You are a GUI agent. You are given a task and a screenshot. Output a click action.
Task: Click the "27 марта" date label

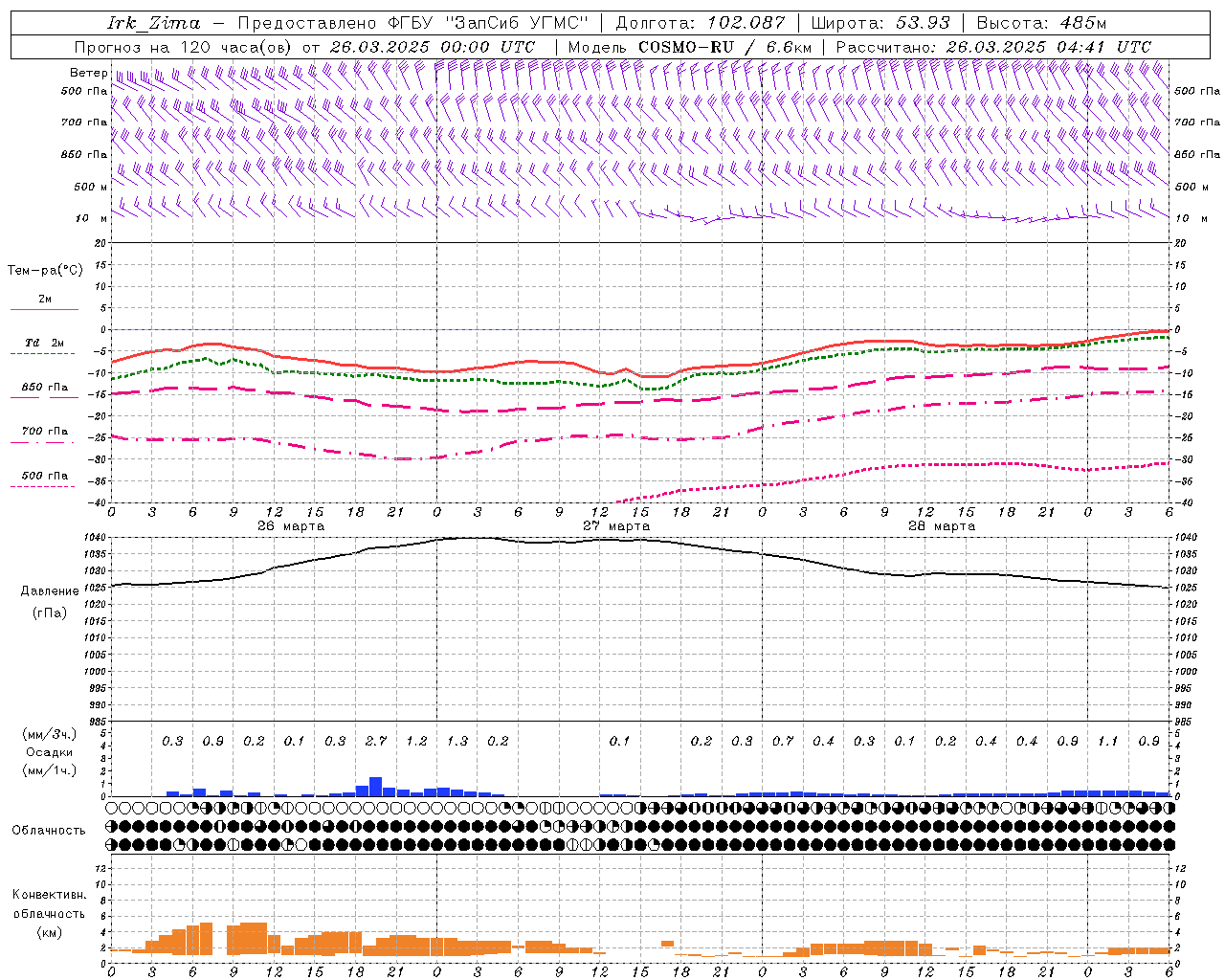tap(616, 526)
